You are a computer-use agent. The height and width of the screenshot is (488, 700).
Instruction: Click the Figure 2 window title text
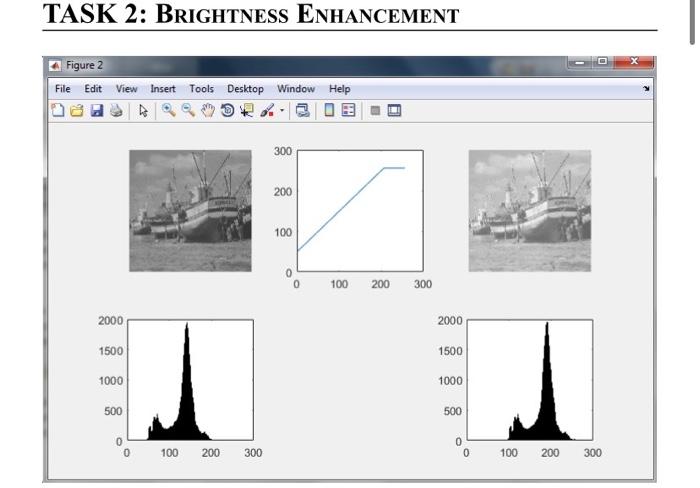coord(84,66)
